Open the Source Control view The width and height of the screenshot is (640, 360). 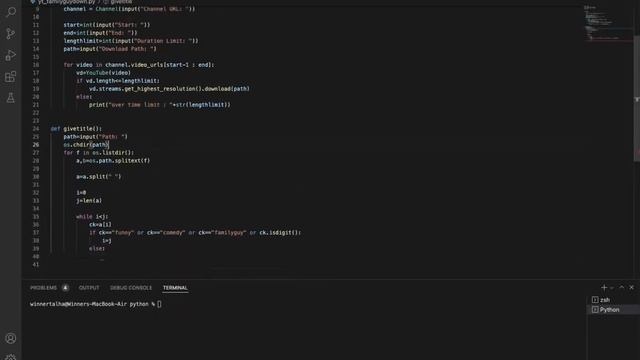(11, 33)
